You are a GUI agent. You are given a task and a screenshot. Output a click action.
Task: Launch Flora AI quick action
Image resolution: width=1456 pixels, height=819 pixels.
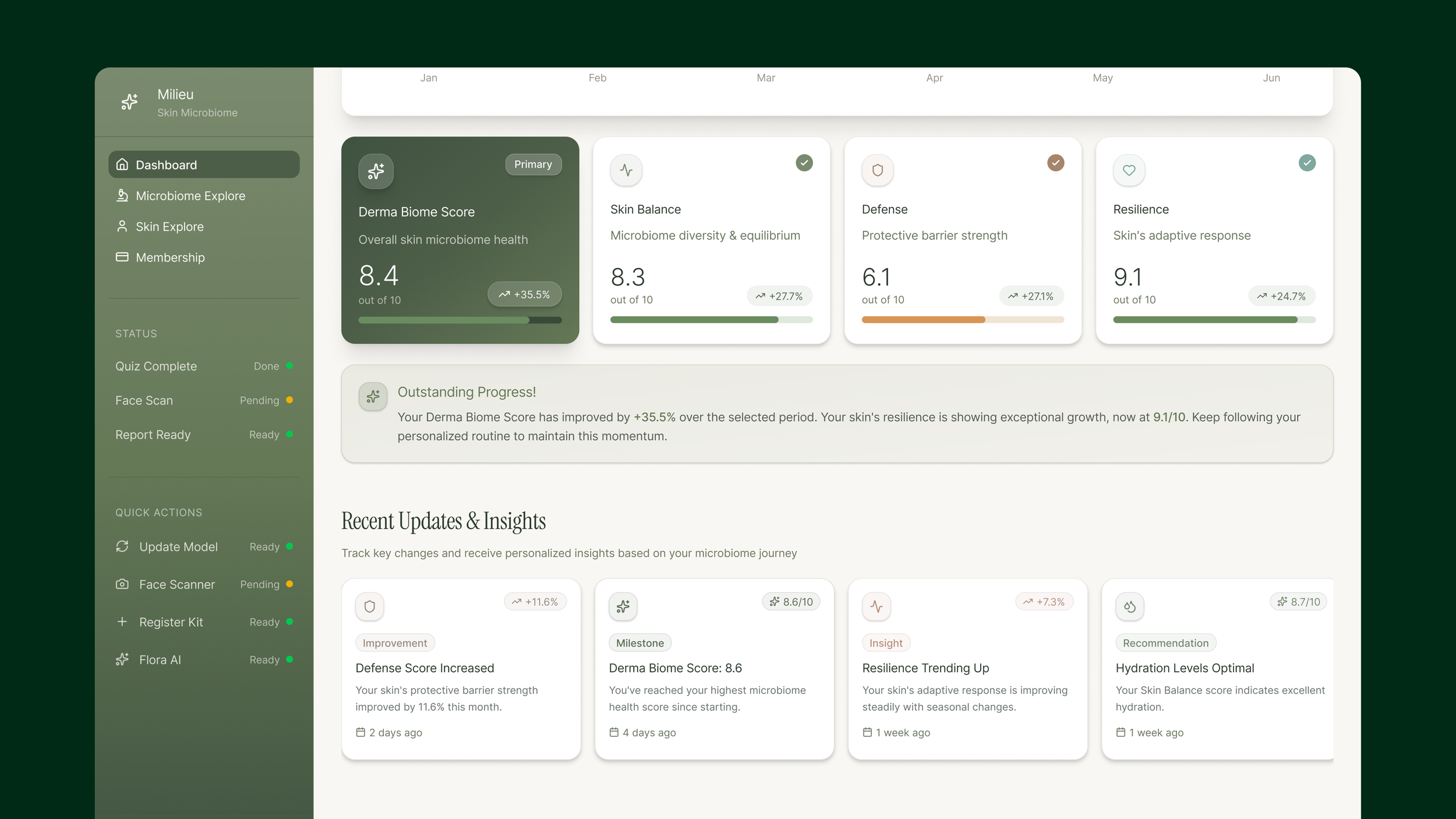click(160, 659)
